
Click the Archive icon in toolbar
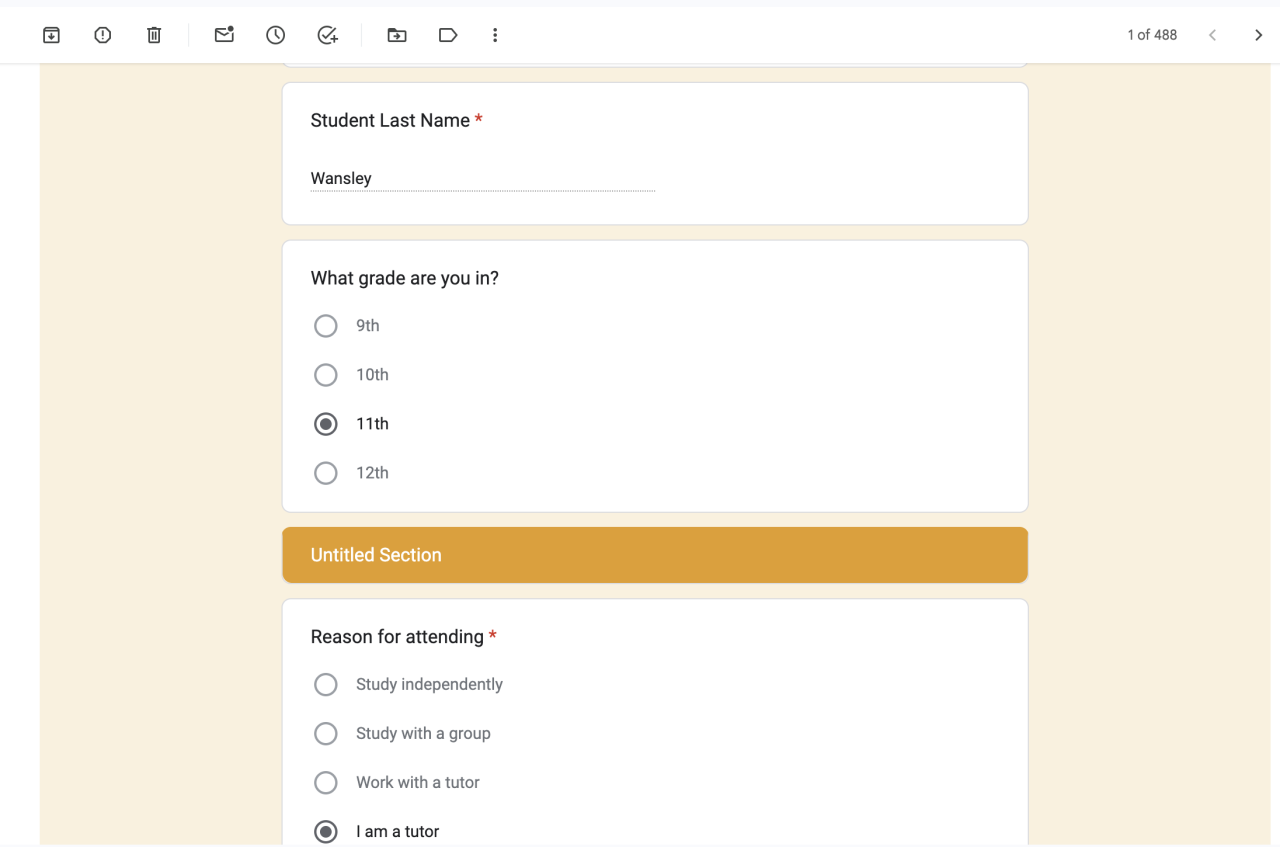pyautogui.click(x=52, y=35)
